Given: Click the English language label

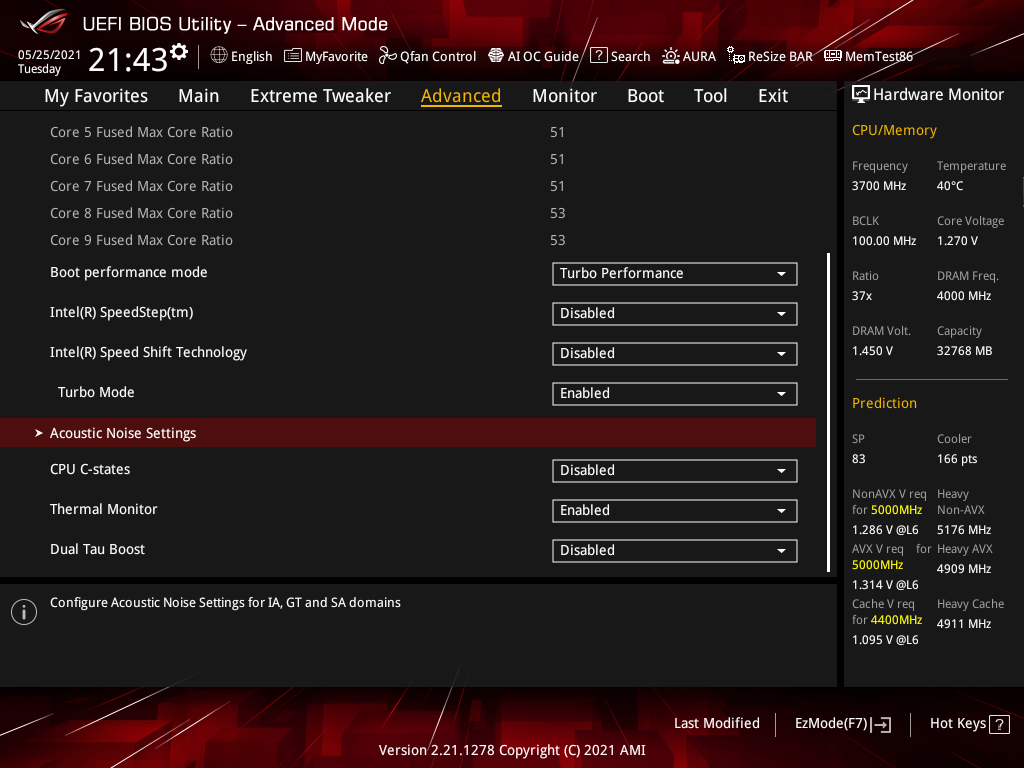Looking at the screenshot, I should click(251, 57).
